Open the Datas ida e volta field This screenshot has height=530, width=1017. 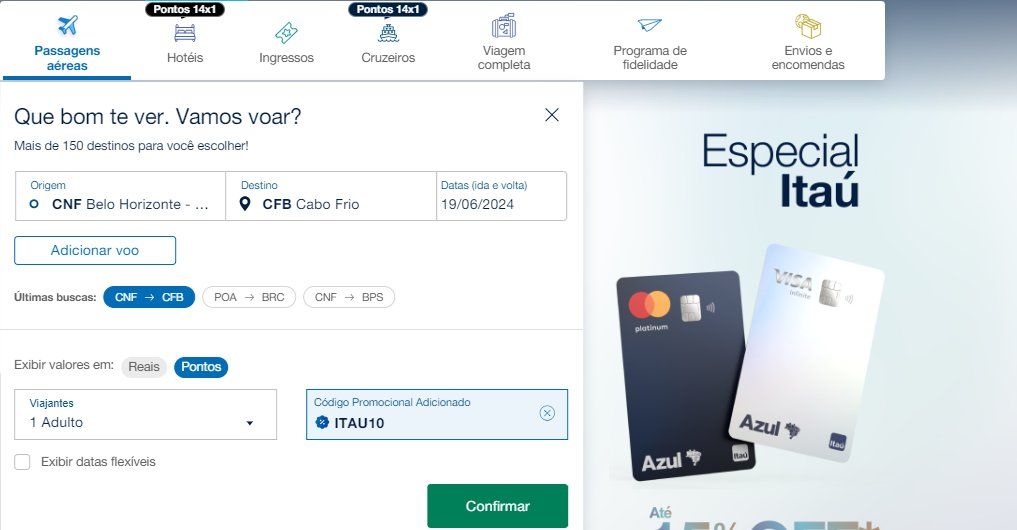coord(501,196)
